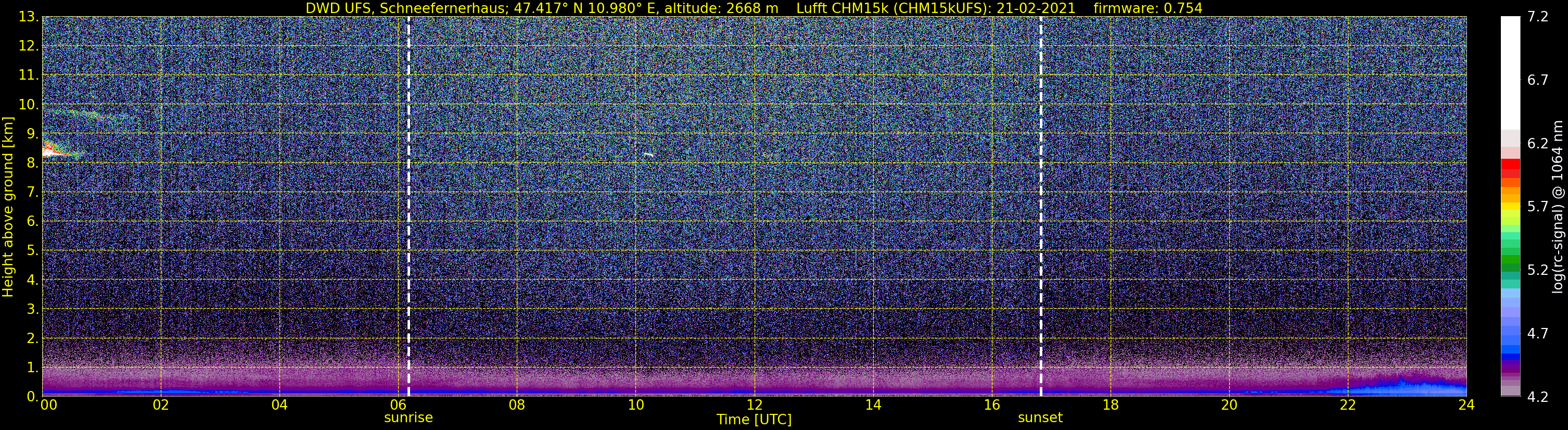Click the 12 tick on the time axis
Image resolution: width=1568 pixels, height=430 pixels.
754,405
